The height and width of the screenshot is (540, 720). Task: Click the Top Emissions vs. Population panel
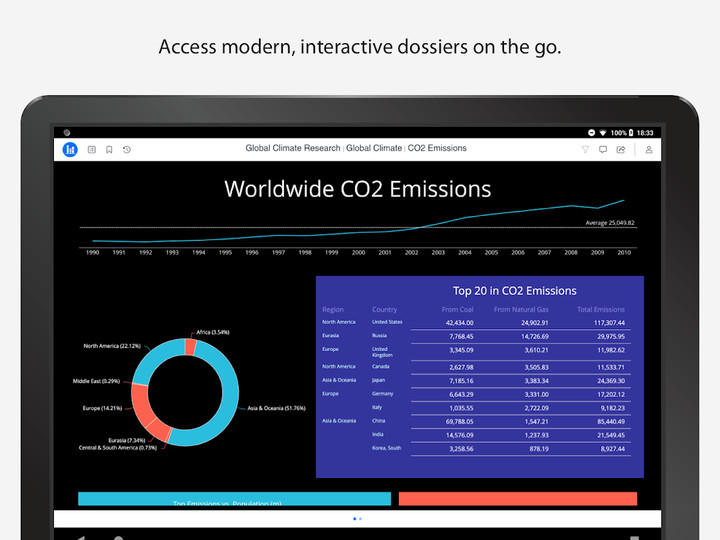pyautogui.click(x=234, y=499)
